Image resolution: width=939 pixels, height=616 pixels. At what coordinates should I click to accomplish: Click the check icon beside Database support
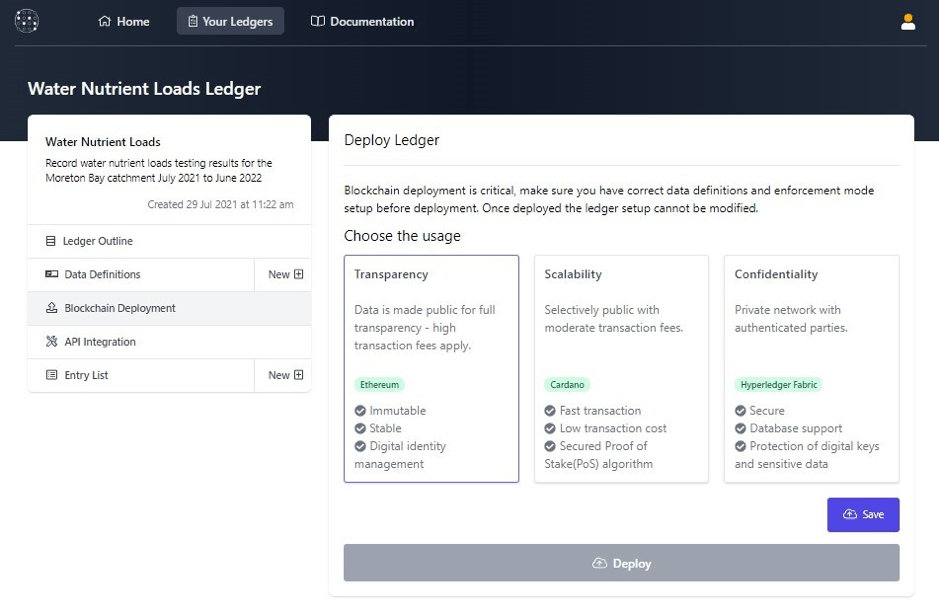(x=740, y=429)
